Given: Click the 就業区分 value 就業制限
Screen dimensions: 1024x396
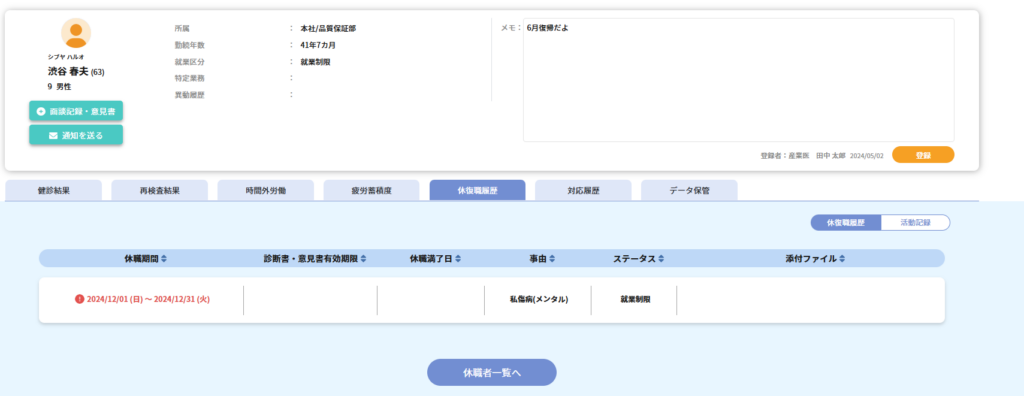Looking at the screenshot, I should tap(315, 62).
